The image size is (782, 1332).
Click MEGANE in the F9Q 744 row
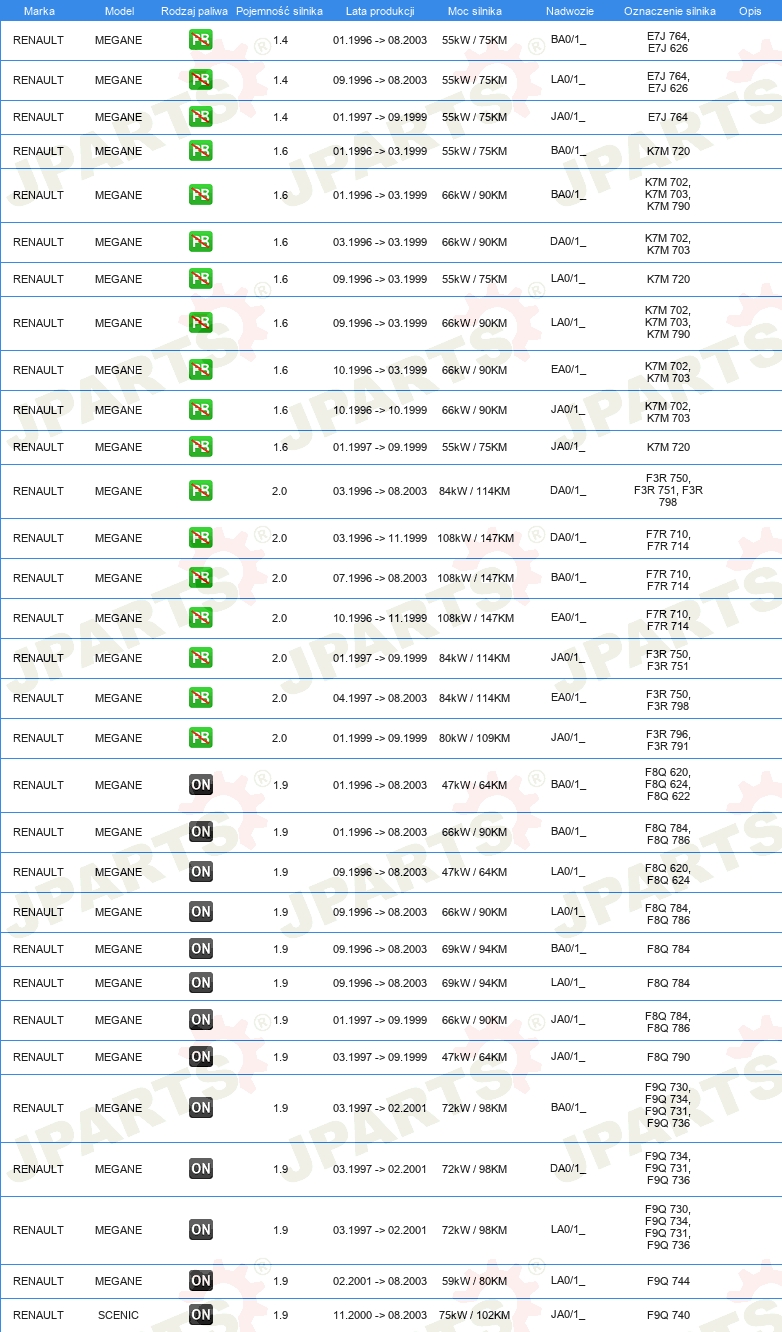(x=118, y=1281)
